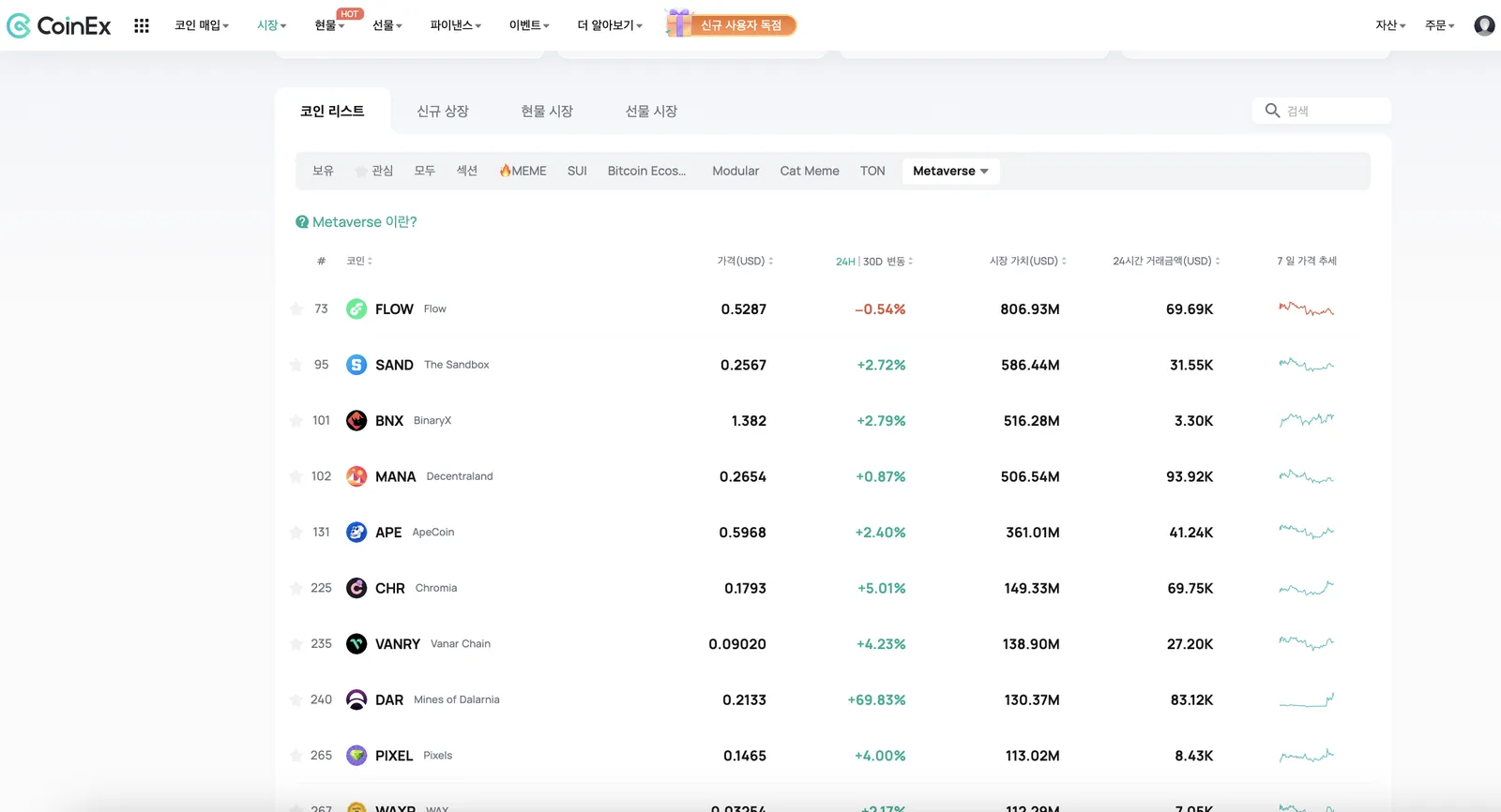Image resolution: width=1501 pixels, height=812 pixels.
Task: Click the 검색 search input field
Action: tap(1322, 111)
